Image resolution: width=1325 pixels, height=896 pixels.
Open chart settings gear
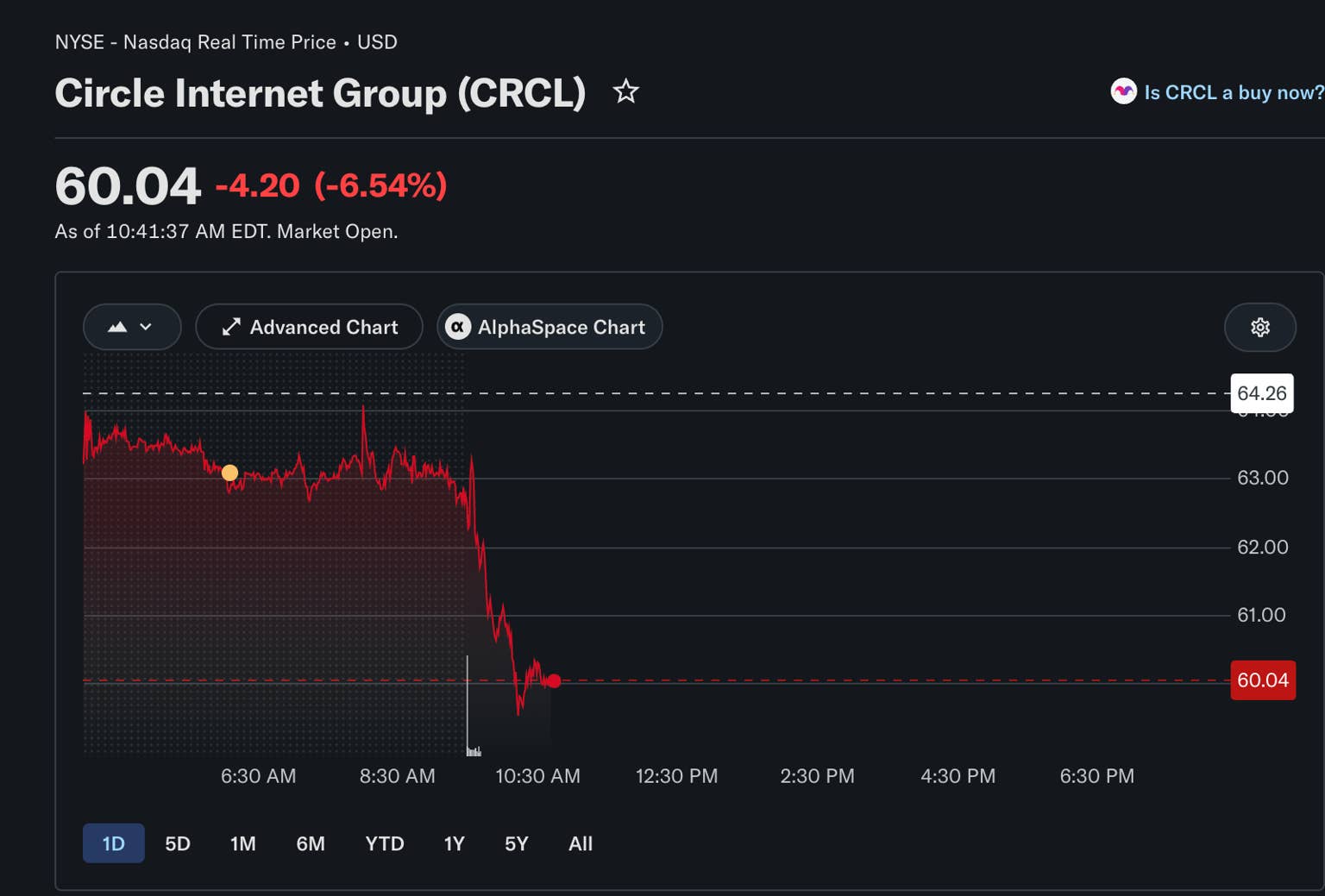[1259, 327]
